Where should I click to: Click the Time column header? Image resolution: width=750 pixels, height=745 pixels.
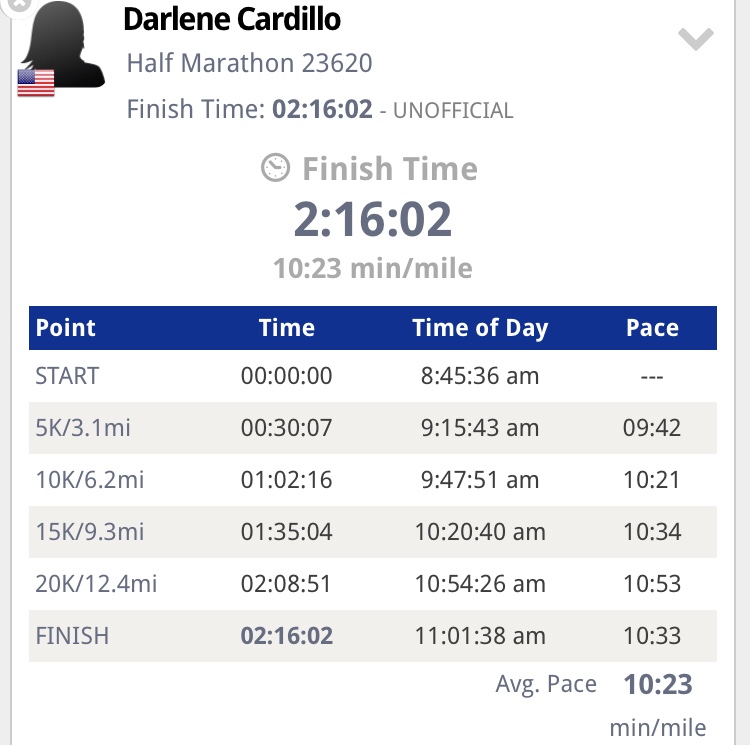287,328
